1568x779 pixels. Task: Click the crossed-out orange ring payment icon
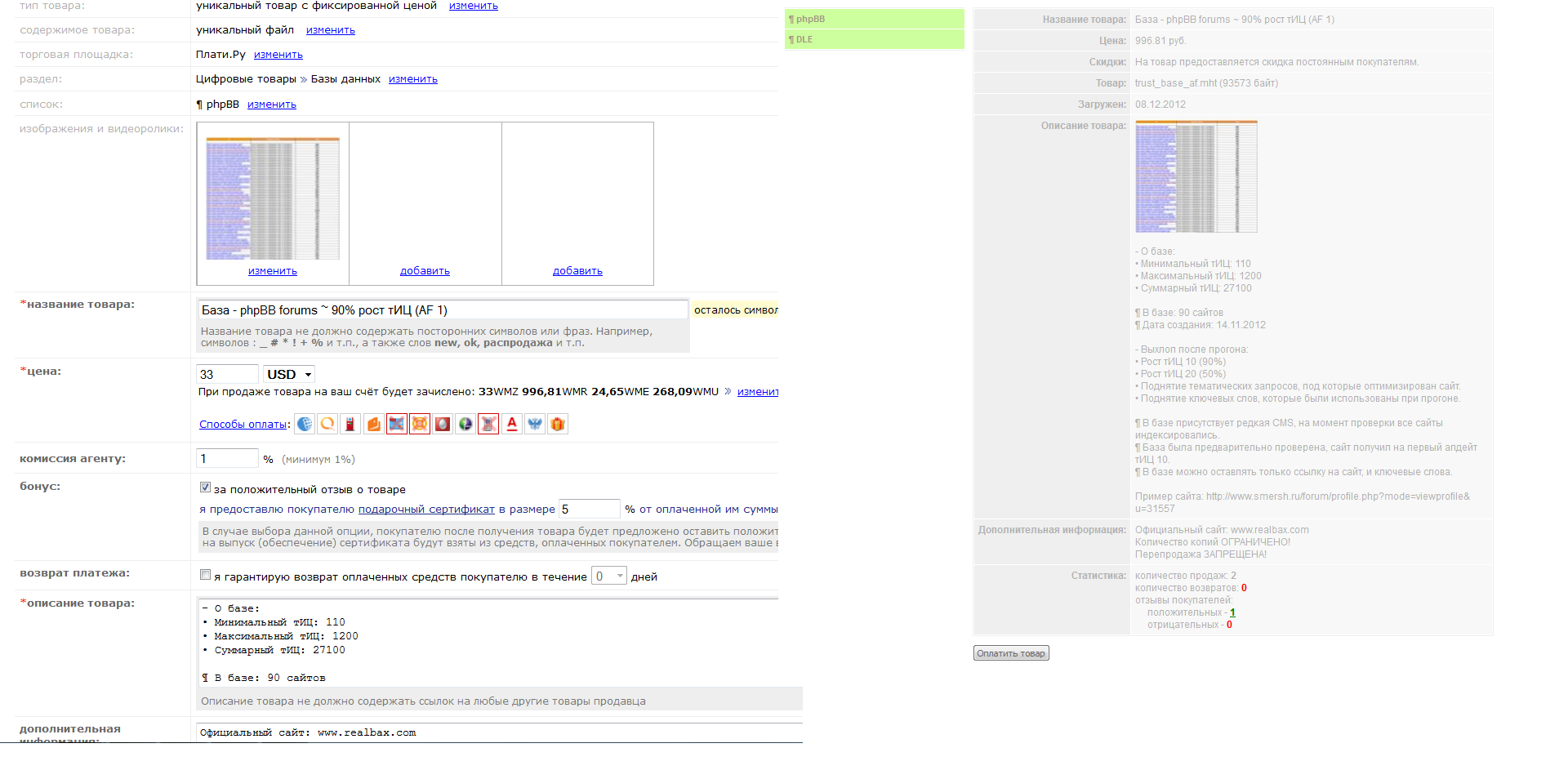click(420, 424)
